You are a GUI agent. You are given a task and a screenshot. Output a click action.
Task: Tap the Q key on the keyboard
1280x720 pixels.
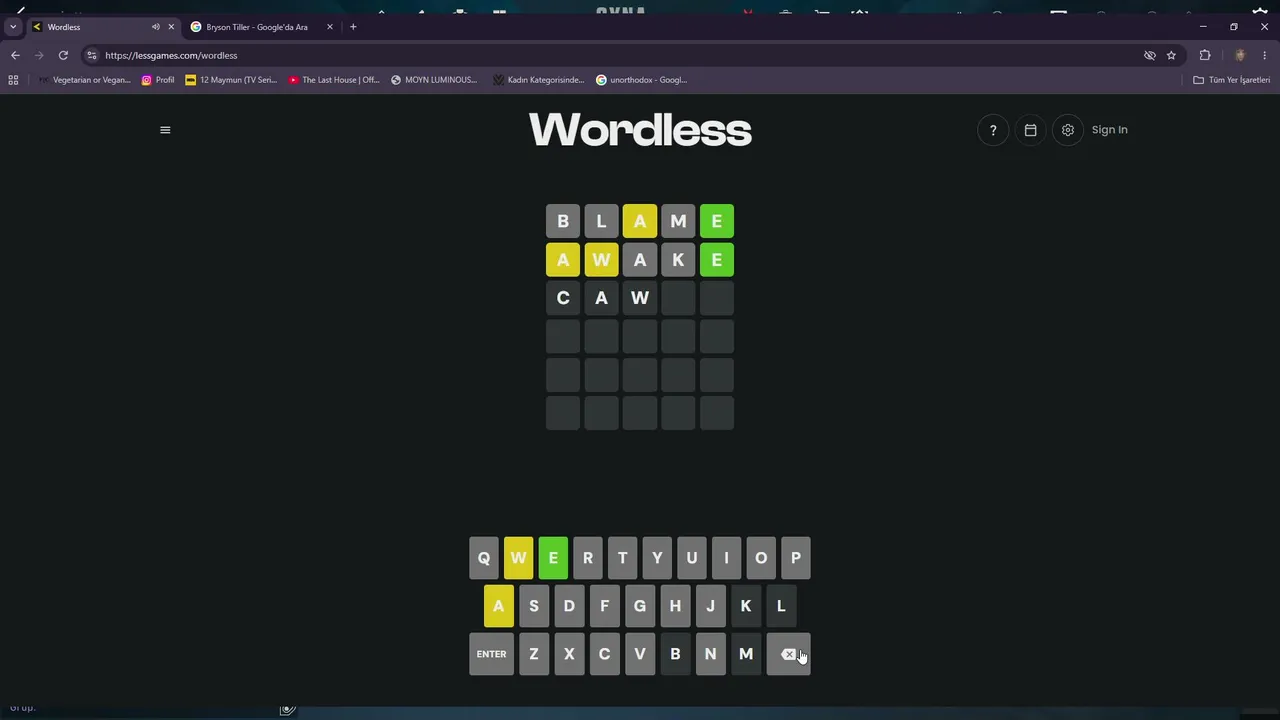point(484,558)
